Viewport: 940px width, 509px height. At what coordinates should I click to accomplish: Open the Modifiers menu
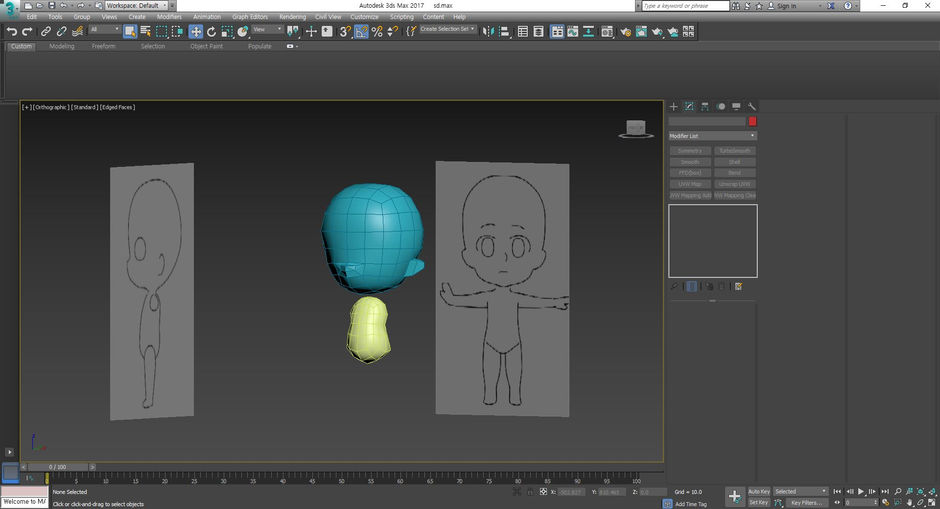click(169, 17)
